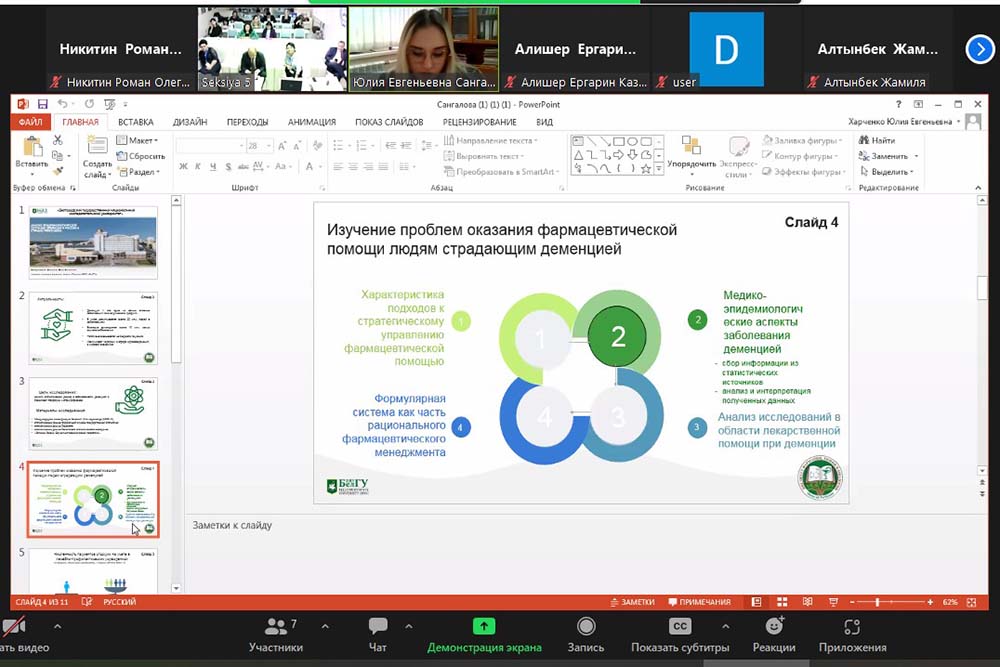Click the Find (Найти) binoculars icon
Image resolution: width=1000 pixels, height=667 pixels.
[x=877, y=141]
